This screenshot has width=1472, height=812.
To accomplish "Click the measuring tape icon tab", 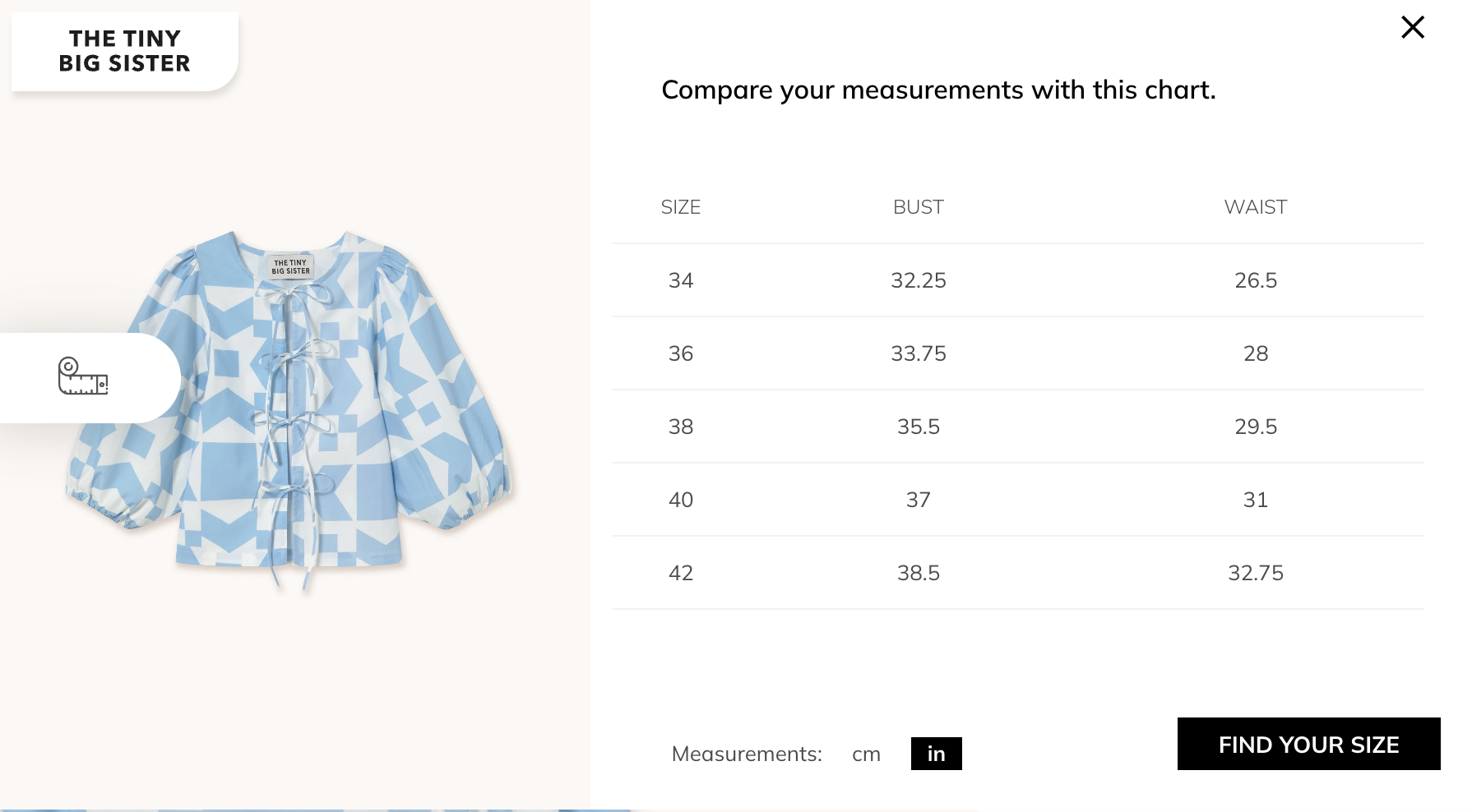I will click(83, 376).
